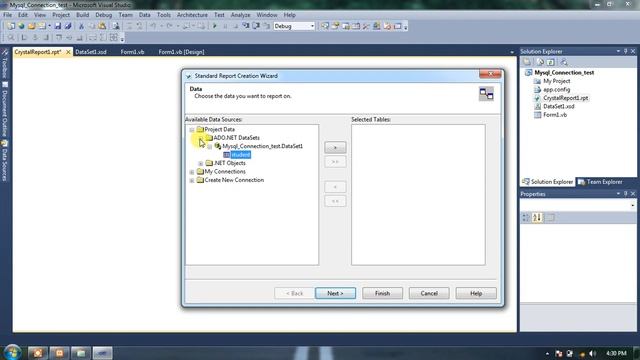This screenshot has width=640, height=360.
Task: Click the Find magnifier icon in second toolbar row
Action: 11,38
